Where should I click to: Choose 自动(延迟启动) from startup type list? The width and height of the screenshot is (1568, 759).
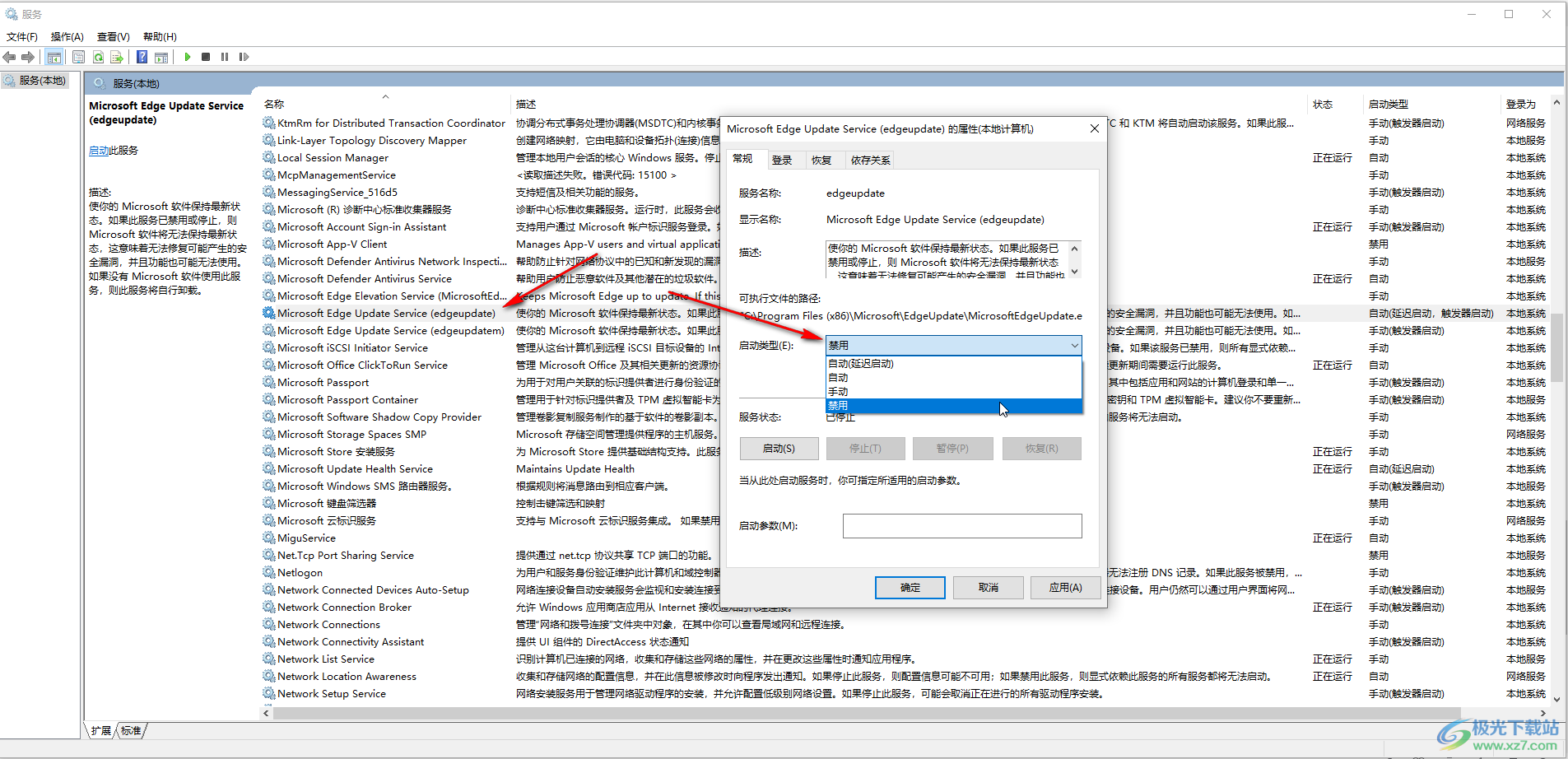(x=953, y=364)
